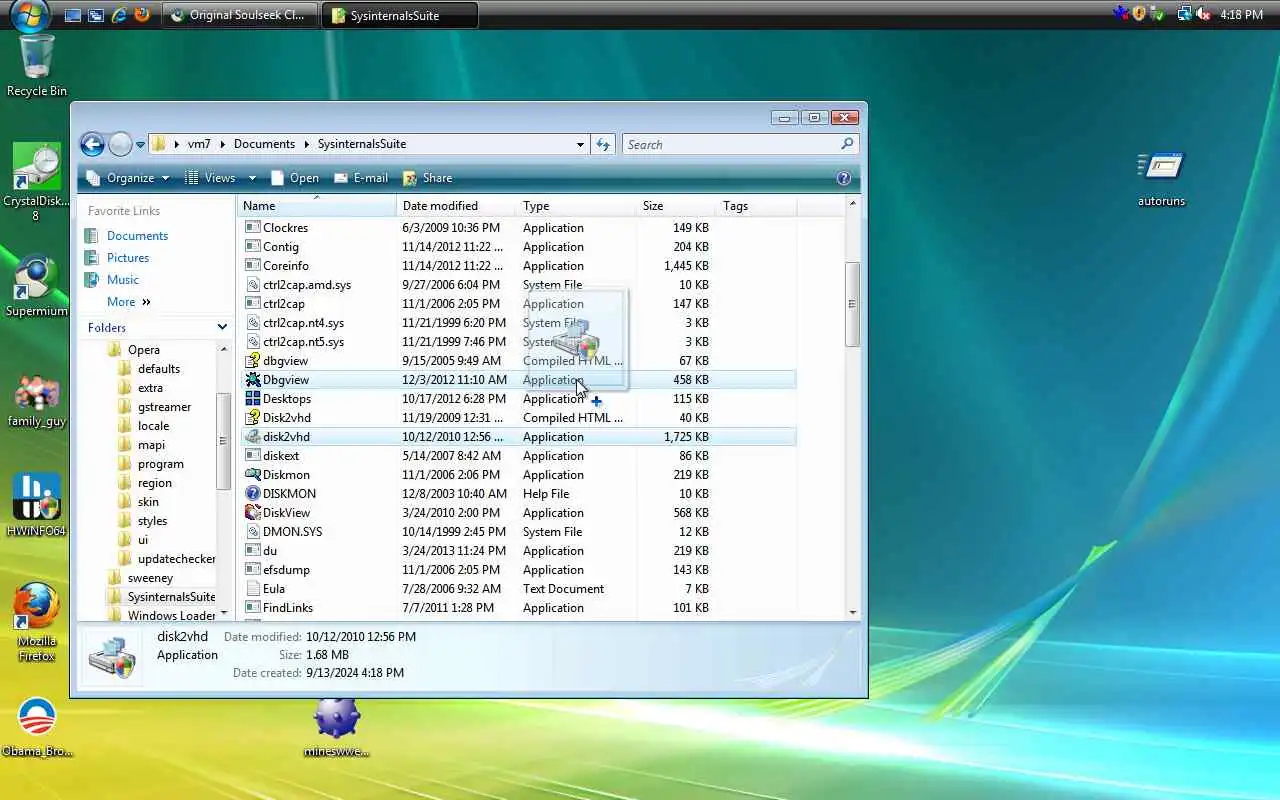Image resolution: width=1280 pixels, height=800 pixels.
Task: Sort by the Date modified column header
Action: point(457,206)
